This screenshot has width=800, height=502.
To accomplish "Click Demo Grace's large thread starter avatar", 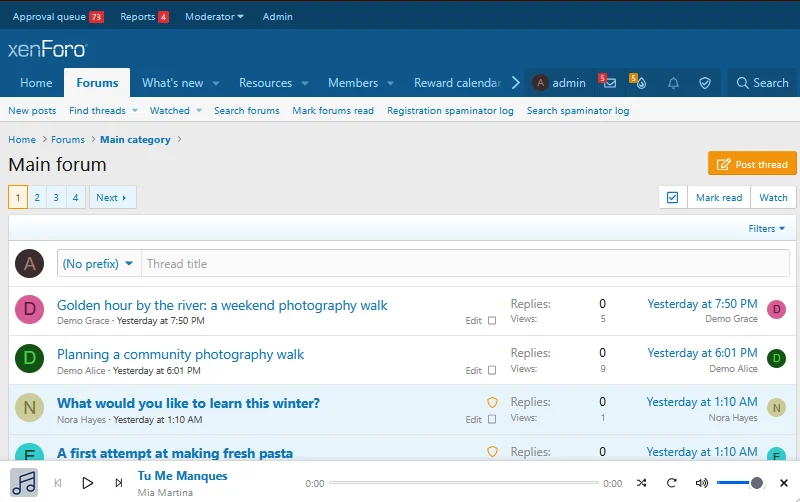I will (x=30, y=309).
